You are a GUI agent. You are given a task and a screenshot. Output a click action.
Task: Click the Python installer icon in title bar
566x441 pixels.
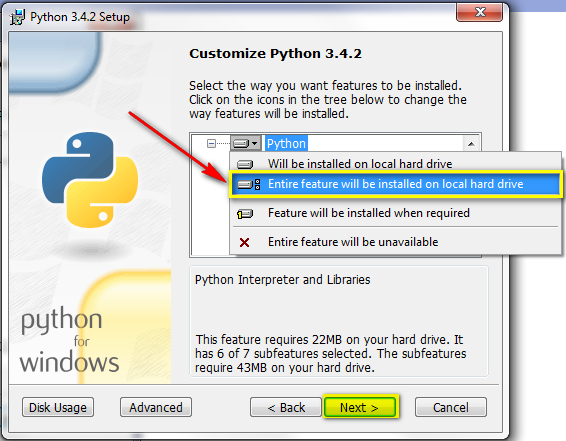(17, 17)
